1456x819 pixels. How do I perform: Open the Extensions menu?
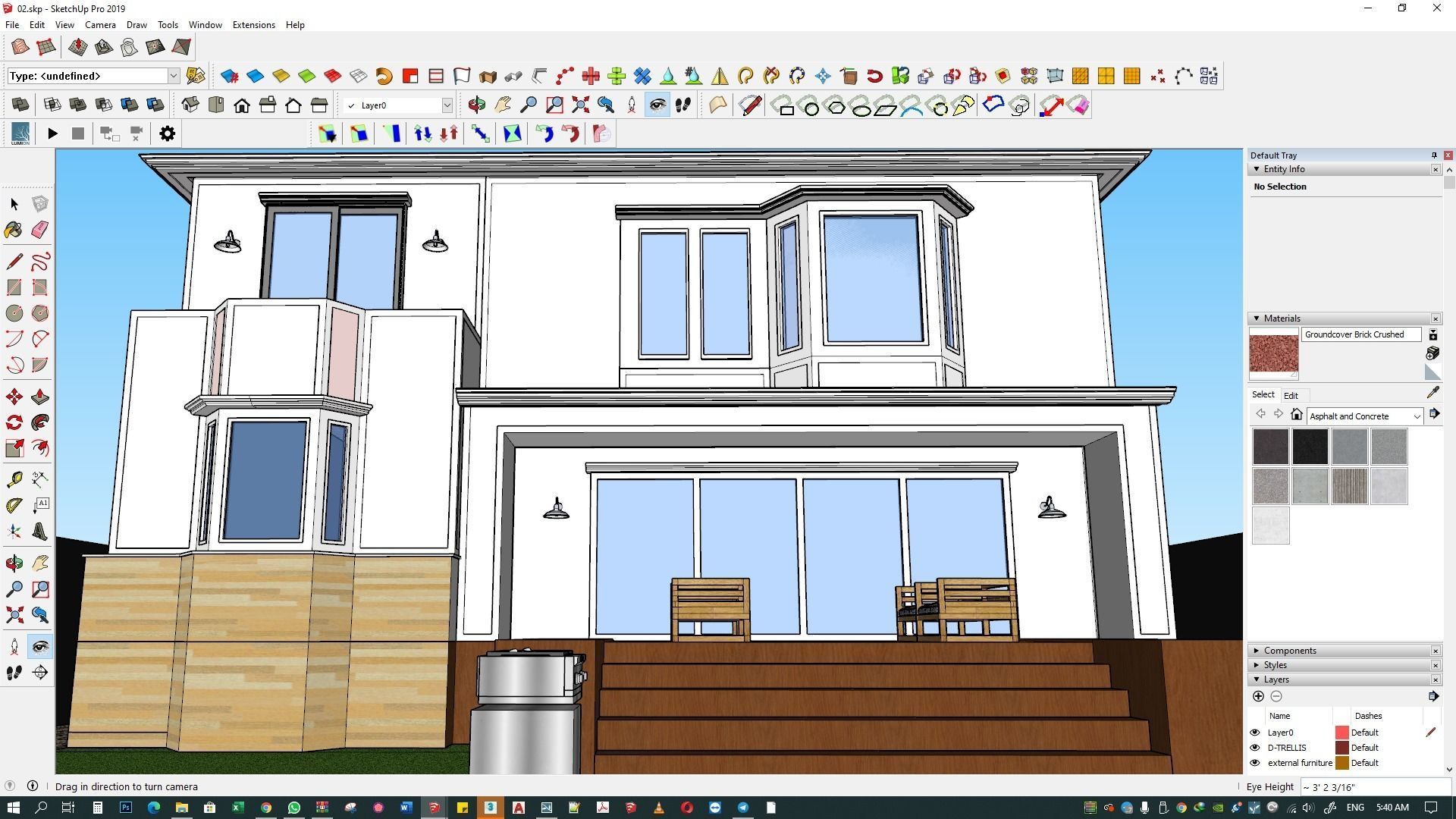[253, 25]
